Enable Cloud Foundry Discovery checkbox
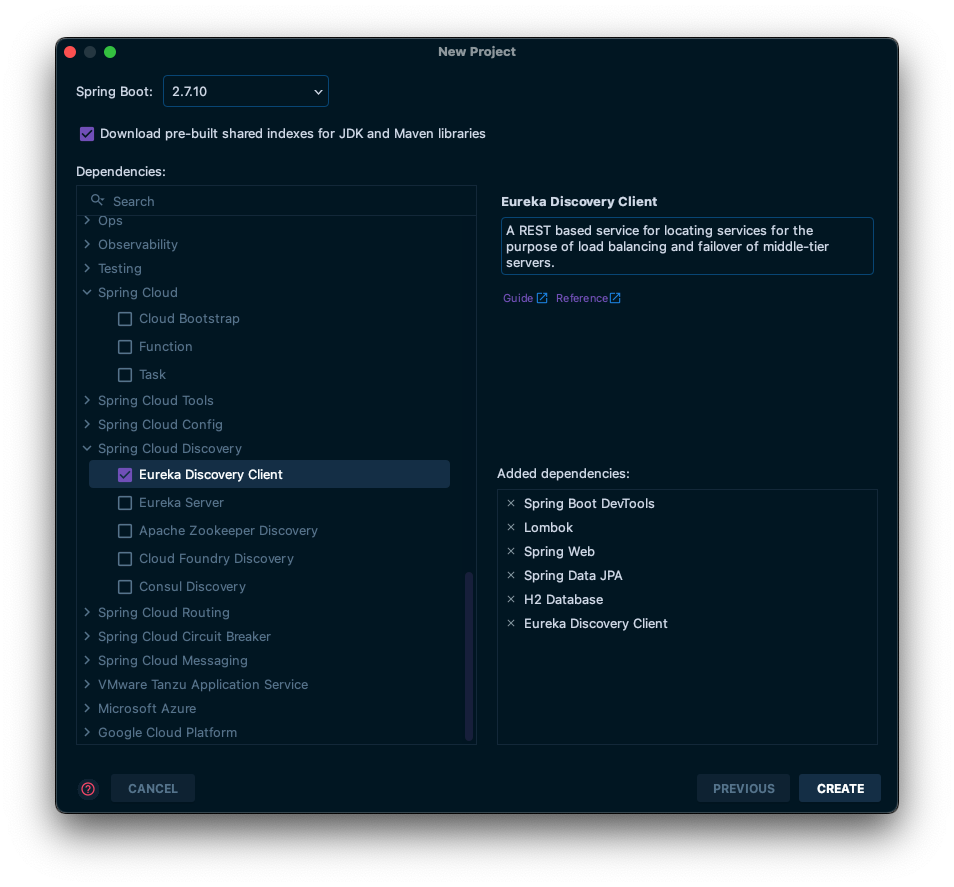 125,558
